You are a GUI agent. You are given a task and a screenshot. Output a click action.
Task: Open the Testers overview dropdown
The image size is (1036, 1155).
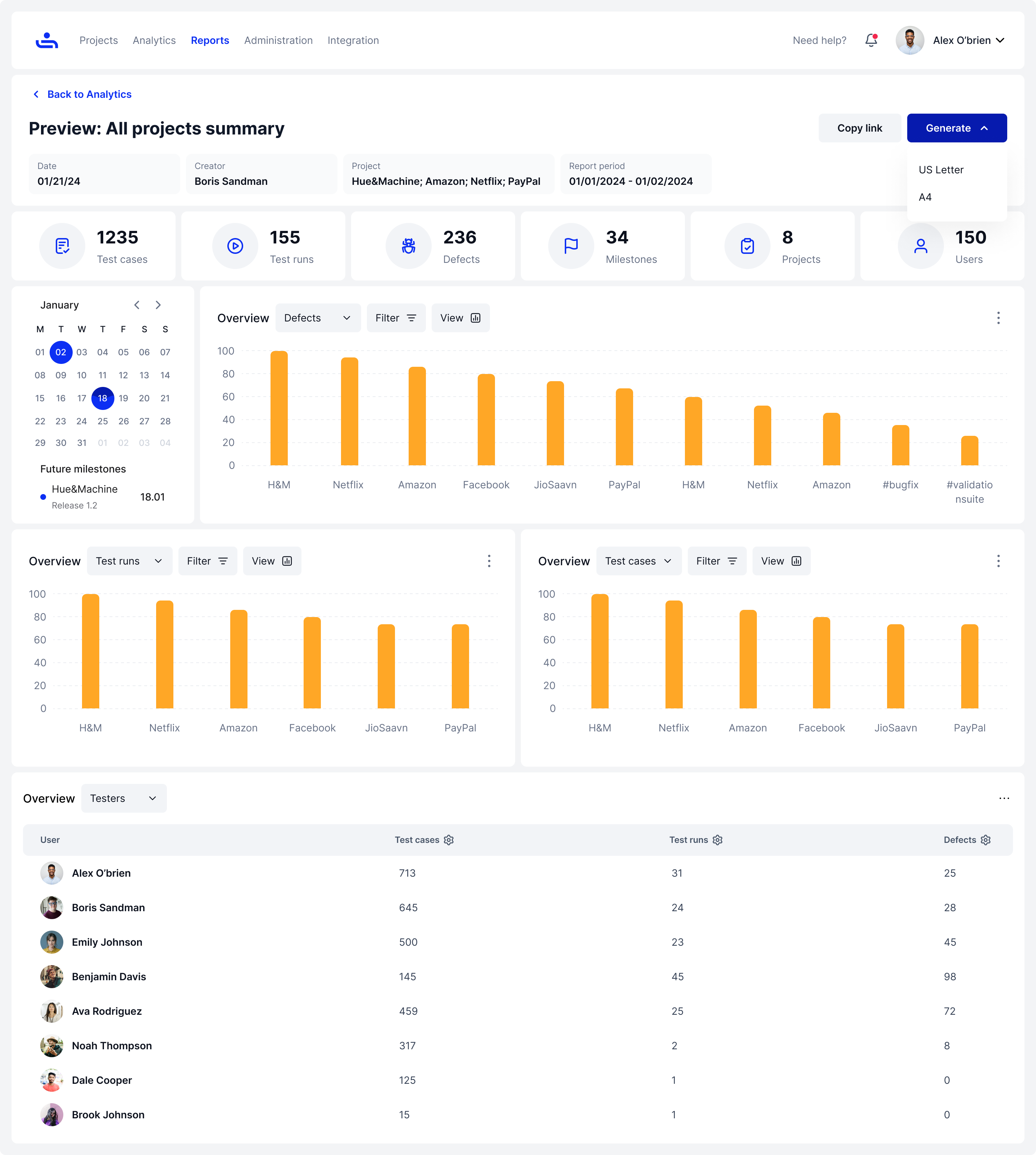click(123, 798)
